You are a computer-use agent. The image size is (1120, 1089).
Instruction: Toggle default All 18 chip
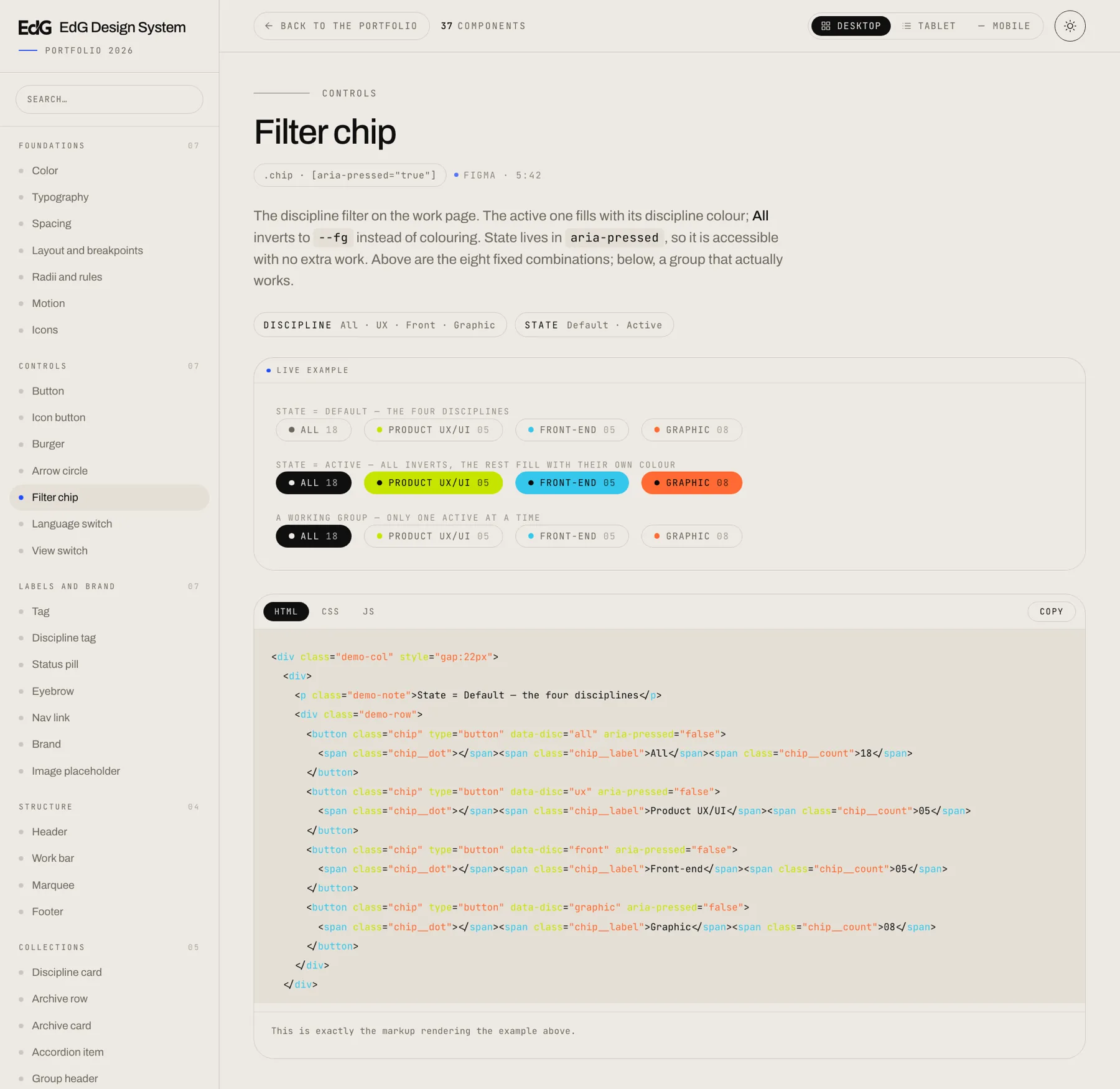(314, 430)
